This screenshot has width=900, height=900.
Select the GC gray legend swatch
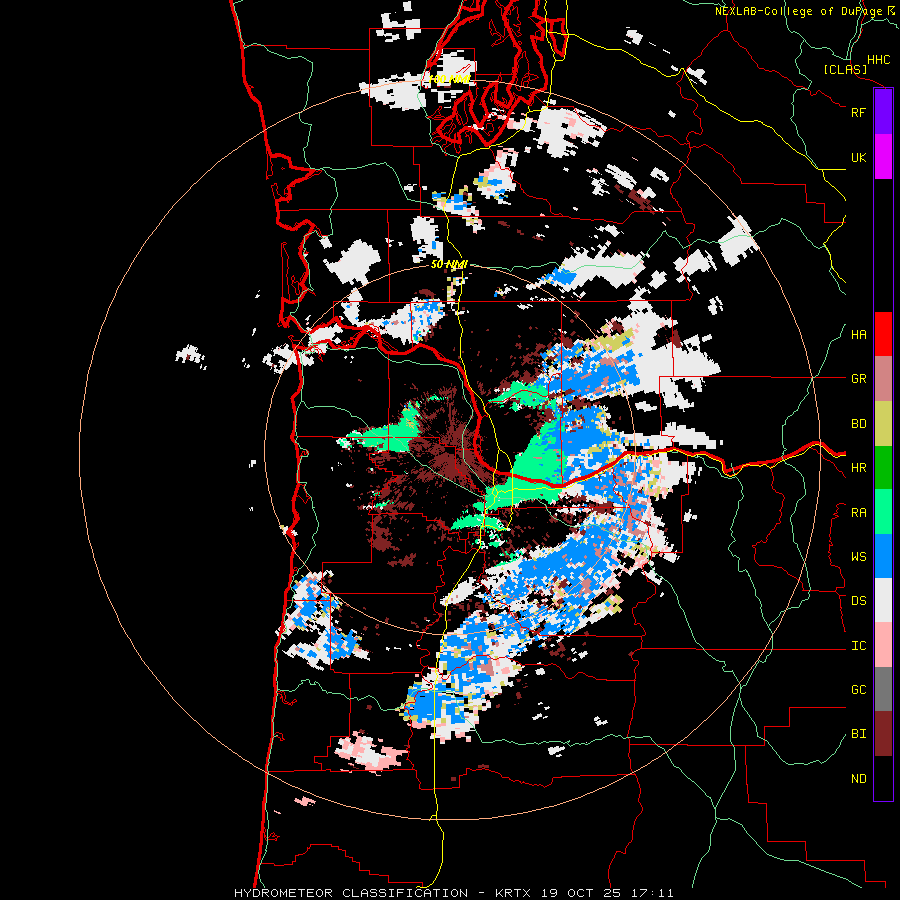click(883, 689)
